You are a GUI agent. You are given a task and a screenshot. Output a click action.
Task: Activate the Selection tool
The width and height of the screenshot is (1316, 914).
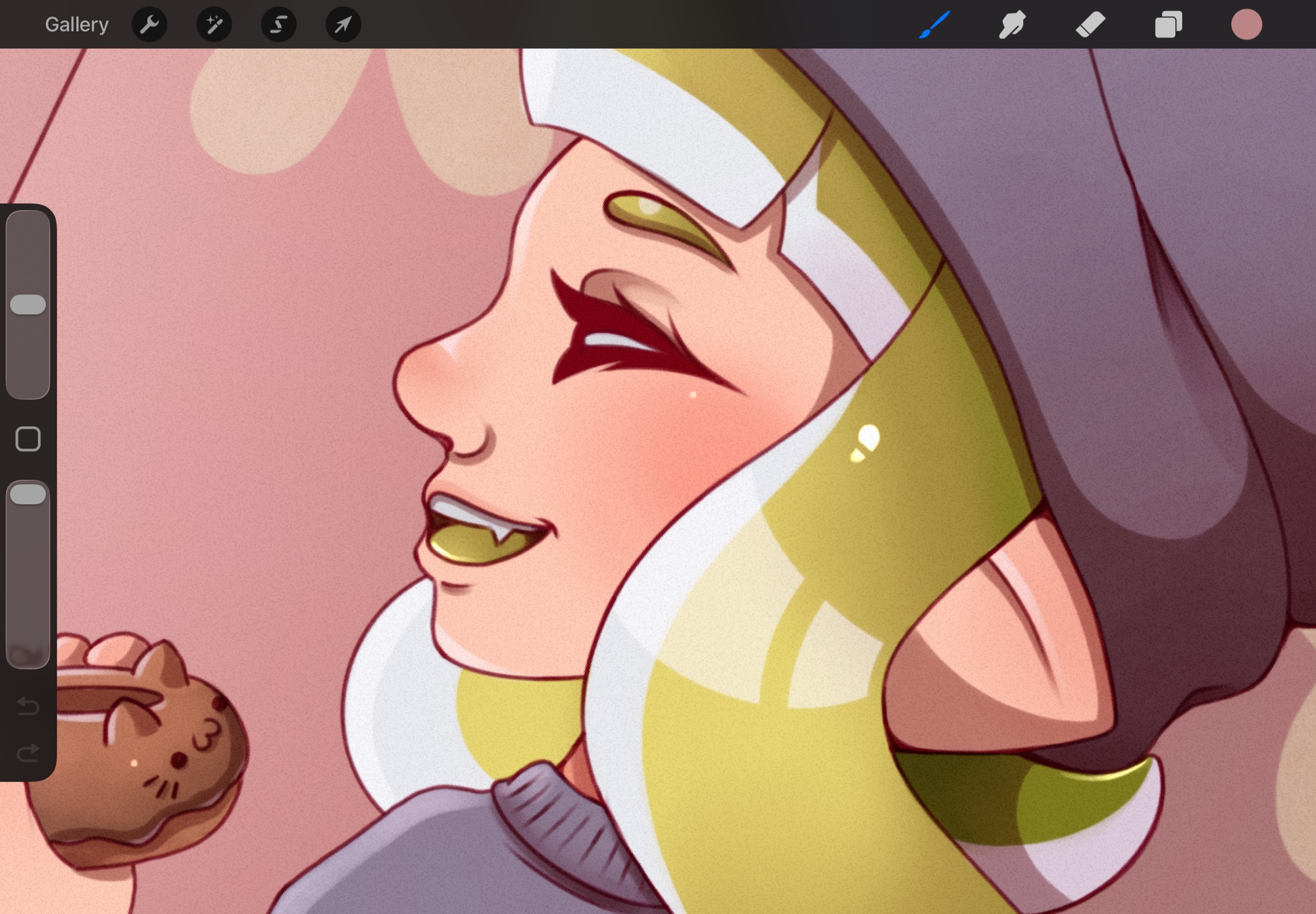pos(278,25)
